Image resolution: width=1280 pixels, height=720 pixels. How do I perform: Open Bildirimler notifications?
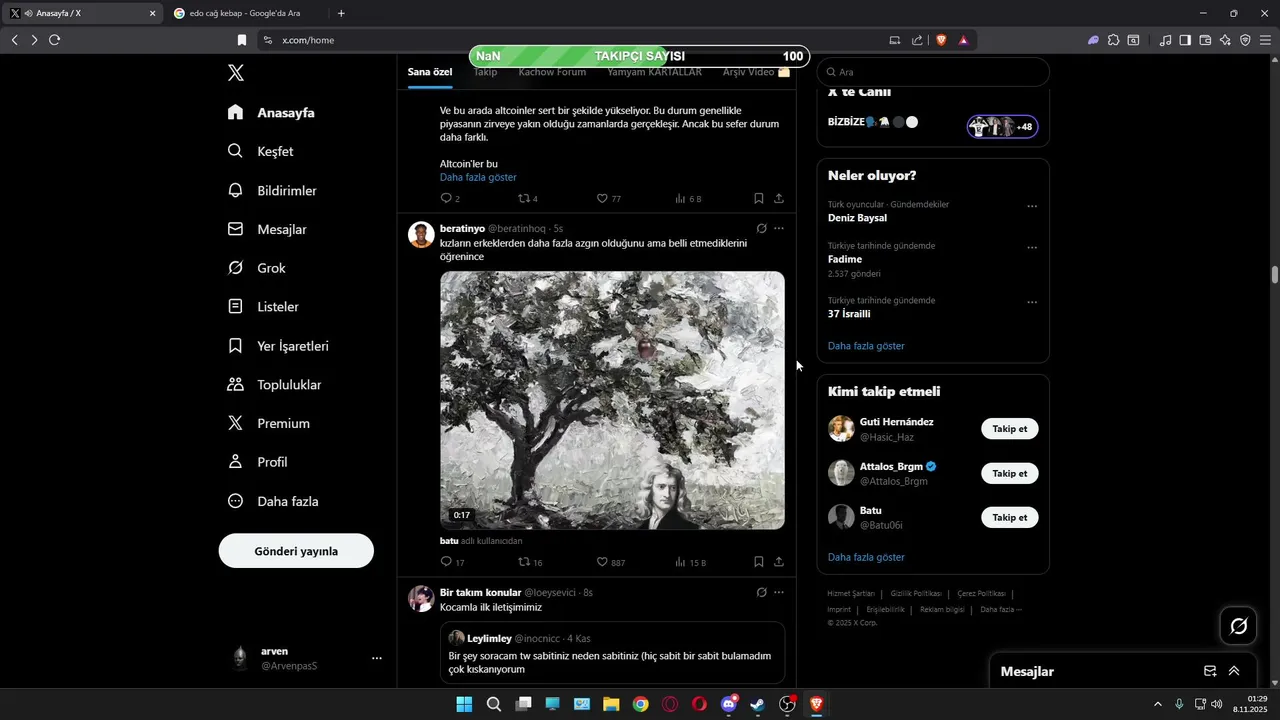pos(271,190)
